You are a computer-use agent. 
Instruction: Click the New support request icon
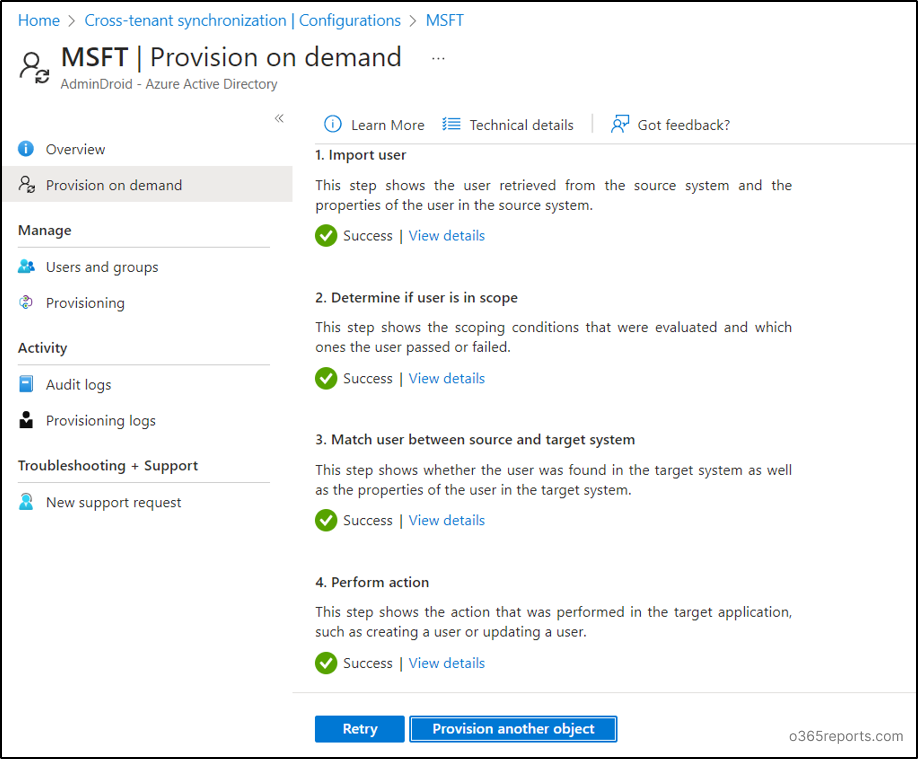(27, 502)
